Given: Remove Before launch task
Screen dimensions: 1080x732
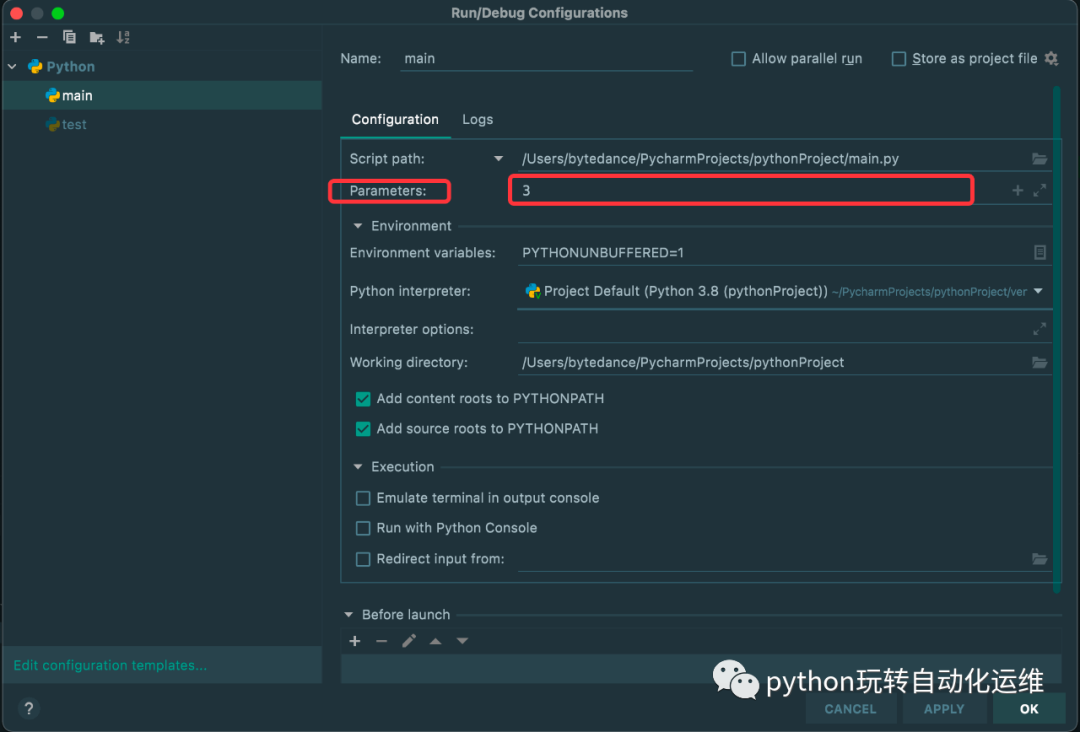Looking at the screenshot, I should tap(382, 641).
